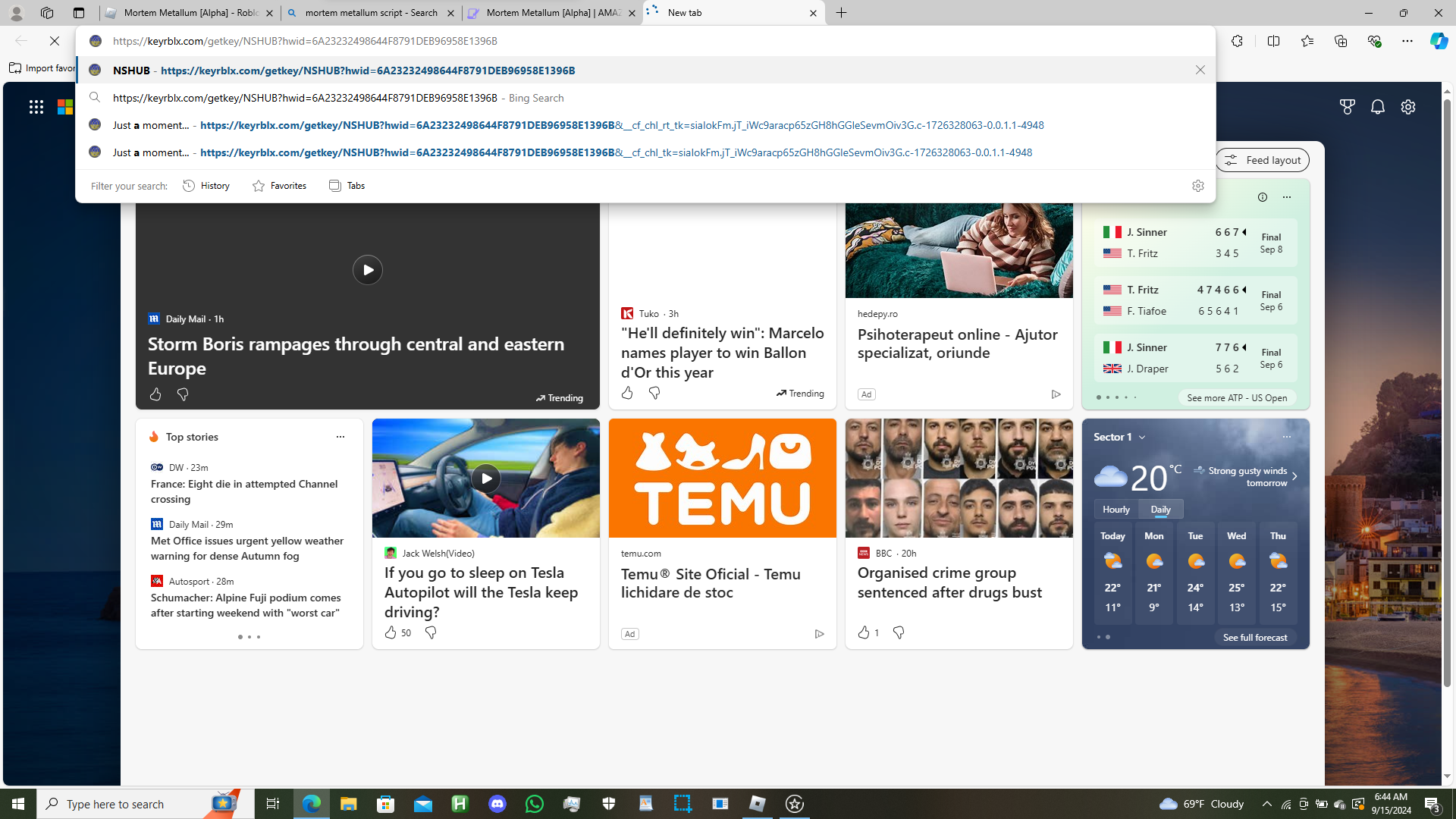Open the Action Center notifications
Viewport: 1456px width, 819px height.
(1432, 804)
